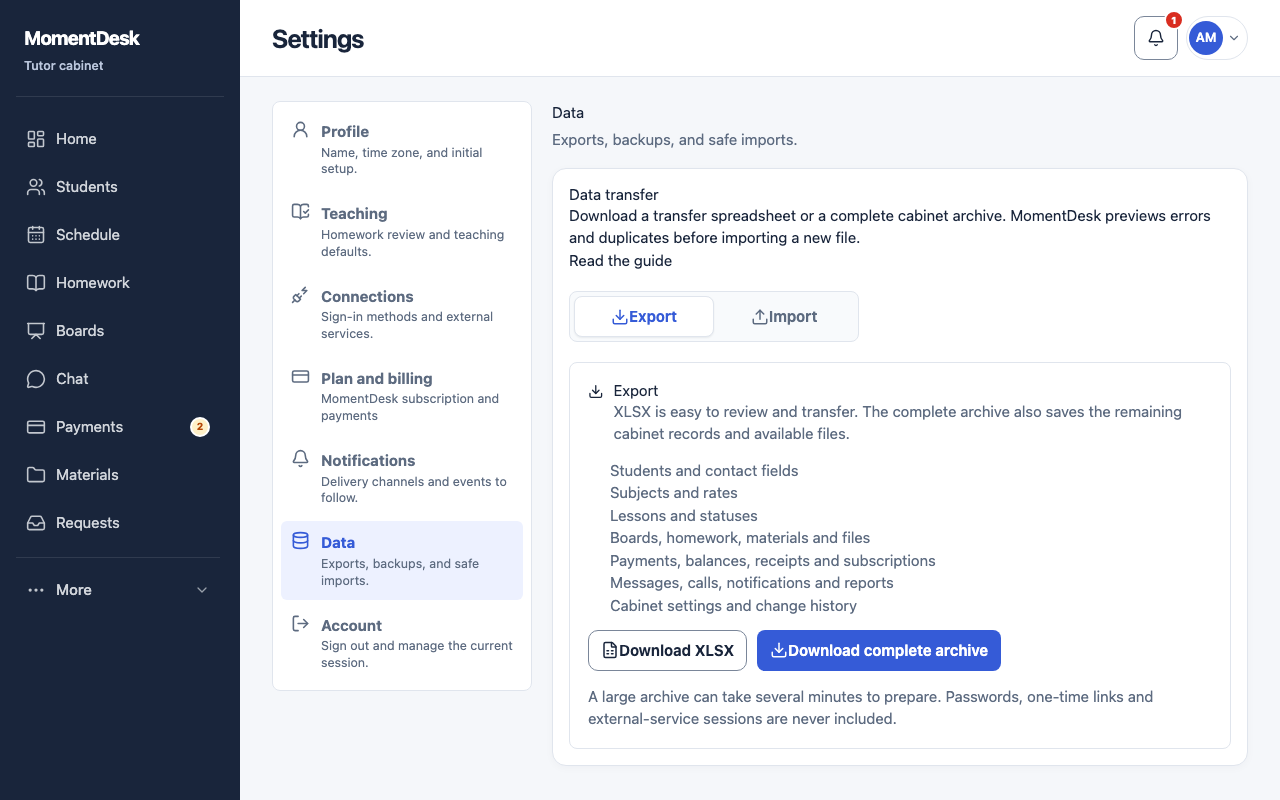Open Profile settings section
The image size is (1280, 800).
pos(402,149)
